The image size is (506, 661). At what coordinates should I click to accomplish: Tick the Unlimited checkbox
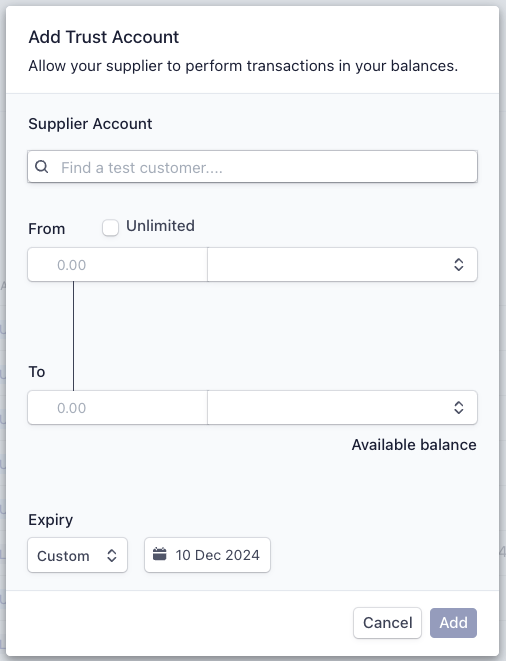(x=110, y=228)
